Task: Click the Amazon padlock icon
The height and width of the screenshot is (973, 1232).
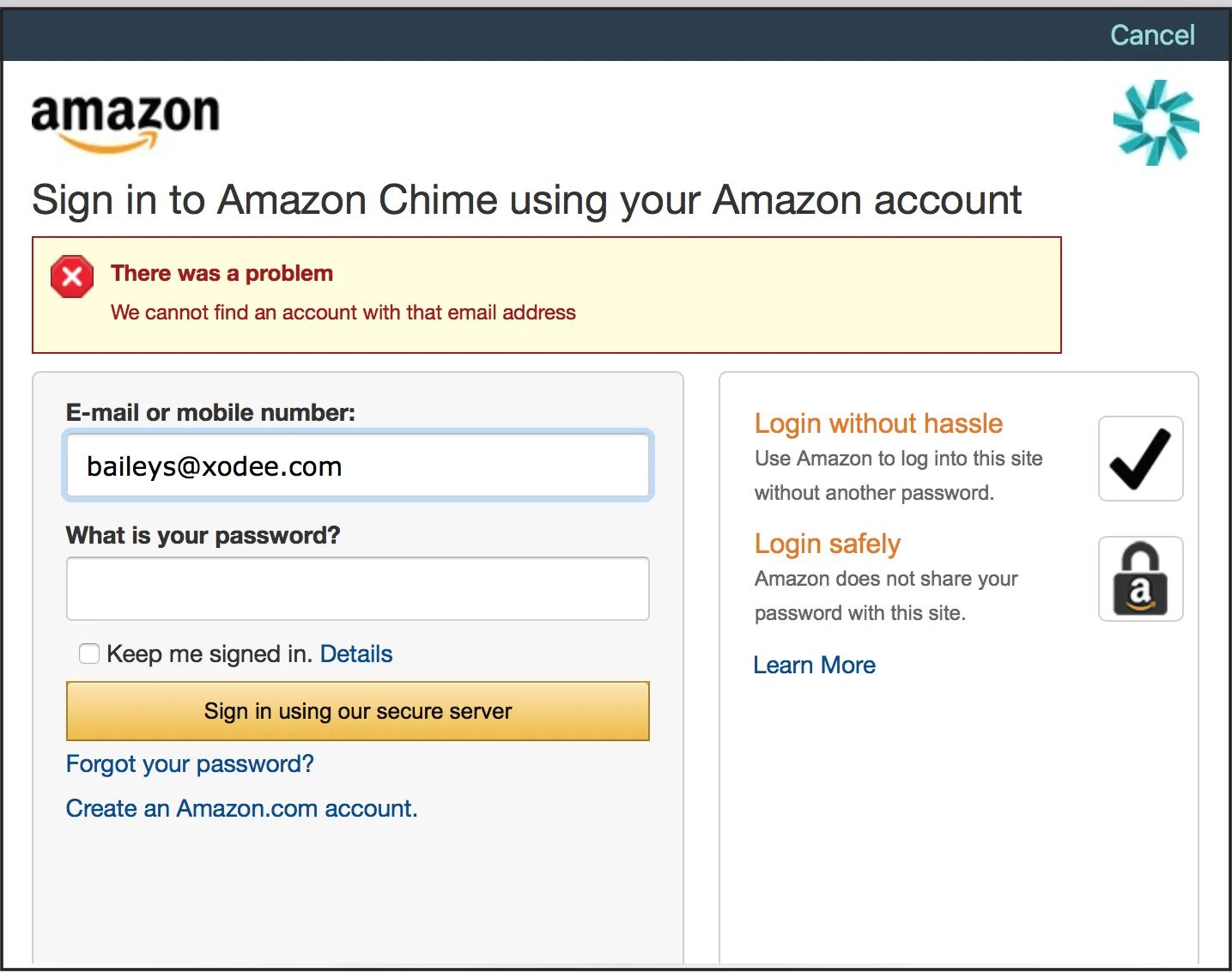Action: point(1140,579)
